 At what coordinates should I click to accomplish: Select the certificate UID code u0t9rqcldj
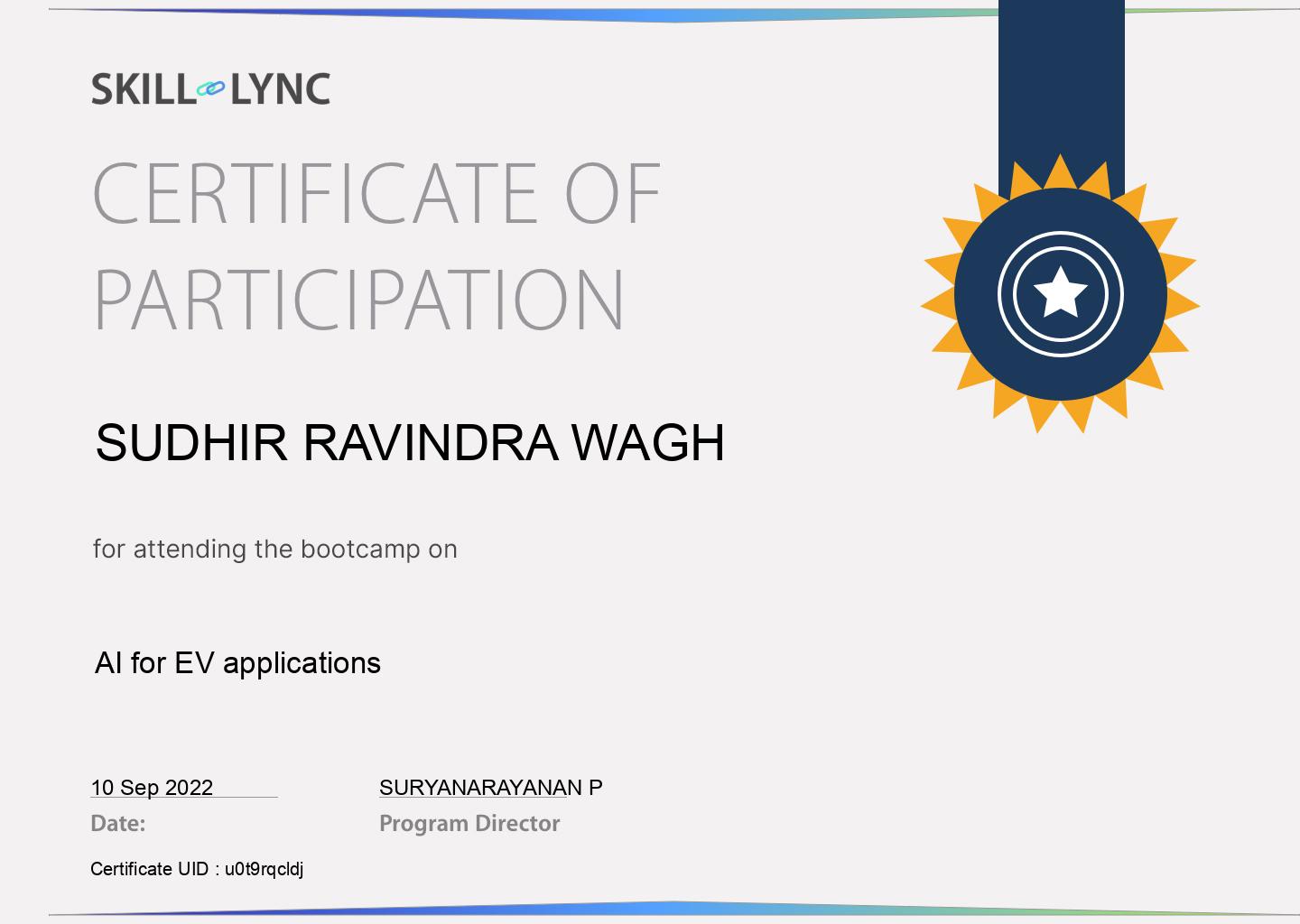[264, 869]
